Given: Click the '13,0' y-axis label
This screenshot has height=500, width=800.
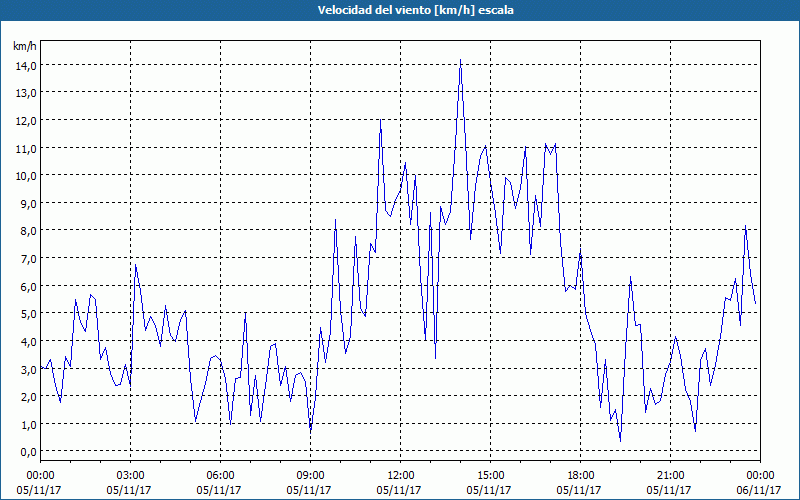Looking at the screenshot, I should tap(27, 93).
